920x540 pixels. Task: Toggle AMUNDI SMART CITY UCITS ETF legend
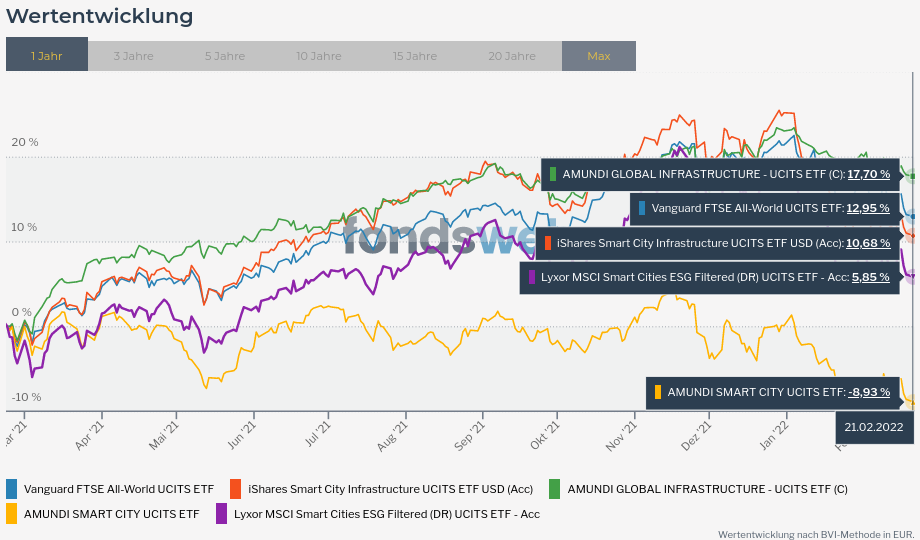click(x=112, y=514)
